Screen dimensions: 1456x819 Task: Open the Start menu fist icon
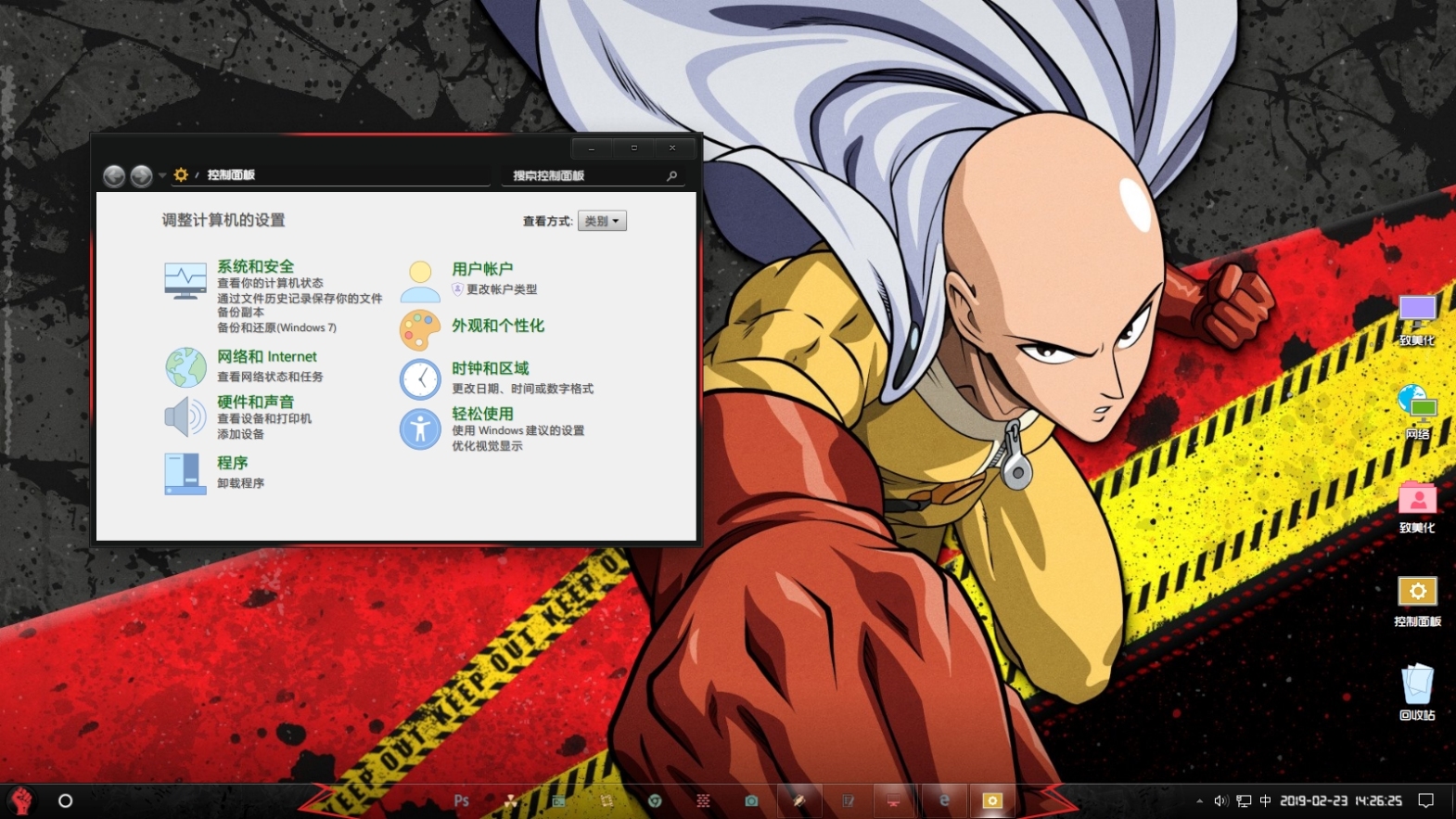(20, 800)
